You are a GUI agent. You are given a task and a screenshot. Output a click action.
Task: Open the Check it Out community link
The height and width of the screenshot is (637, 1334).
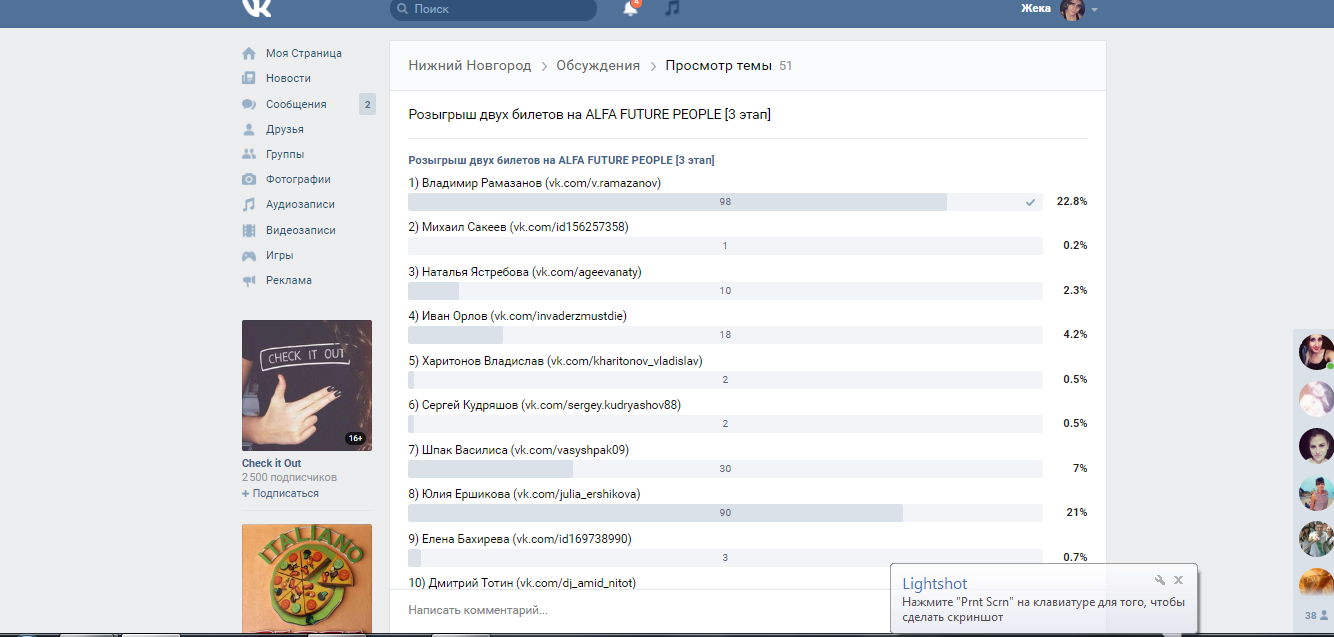point(271,463)
